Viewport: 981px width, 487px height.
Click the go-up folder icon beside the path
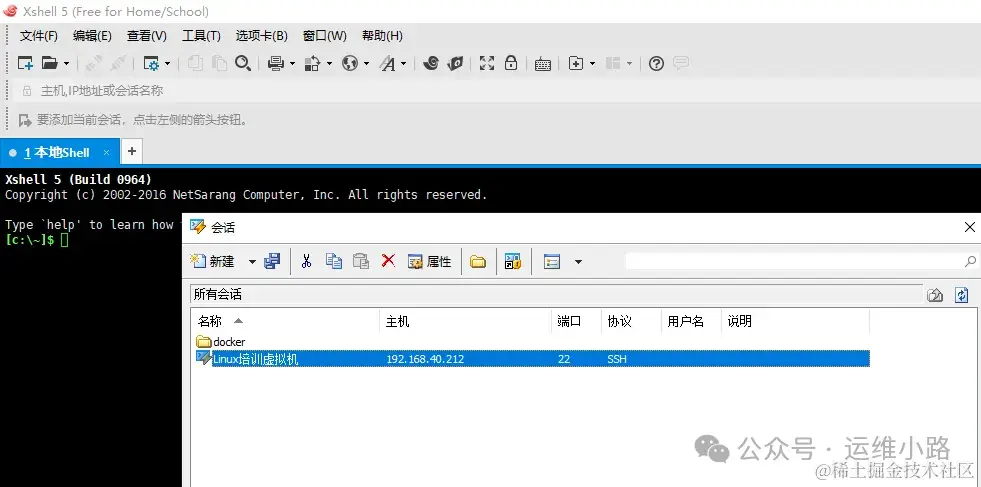[935, 295]
